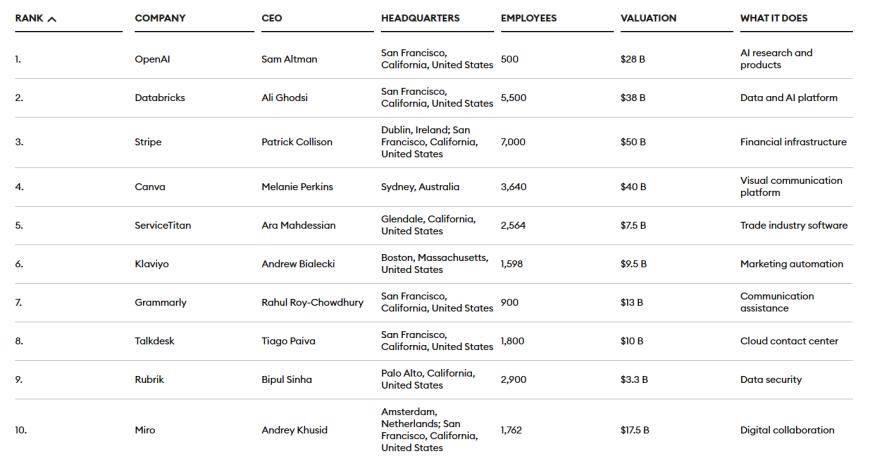The height and width of the screenshot is (460, 870).
Task: Sort table by the RANK column
Action: (x=29, y=18)
